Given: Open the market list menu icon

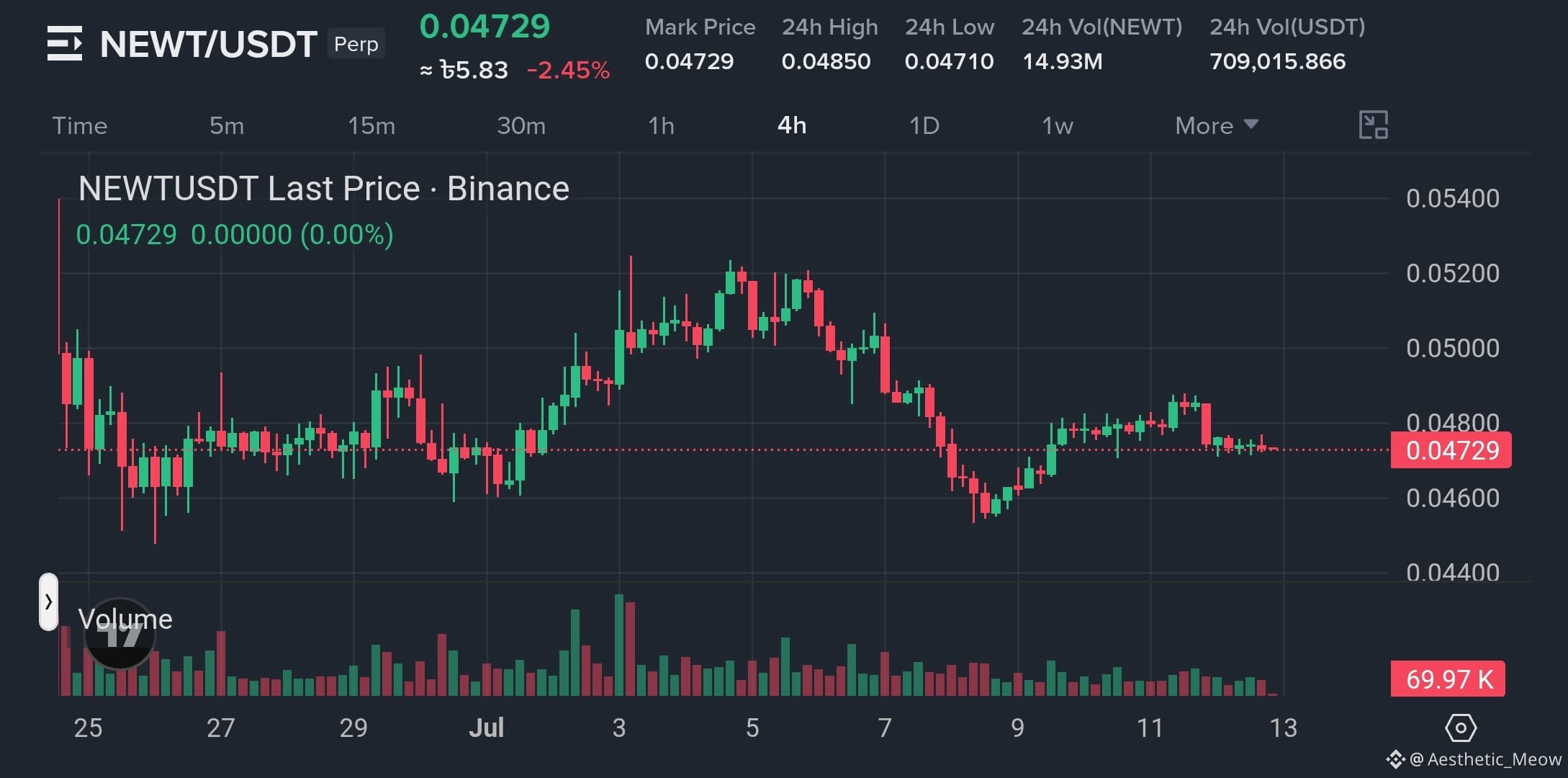Looking at the screenshot, I should coord(64,44).
